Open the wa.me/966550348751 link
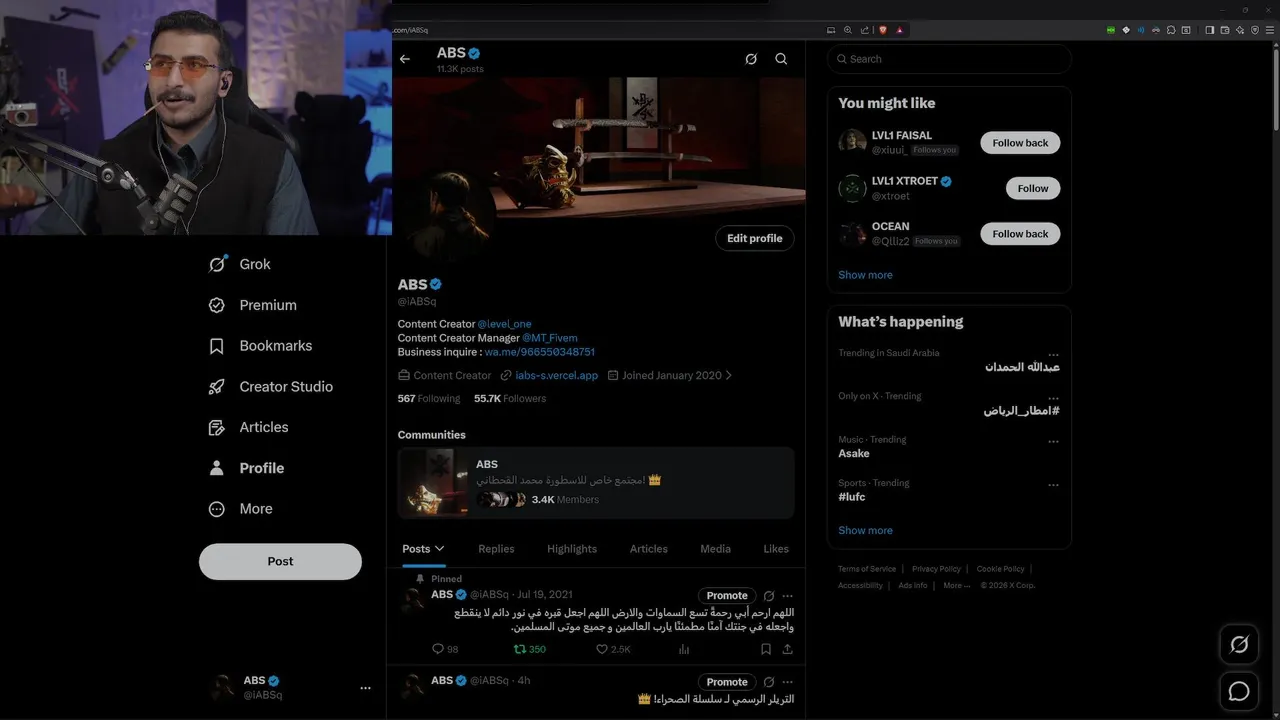This screenshot has width=1280, height=720. click(540, 352)
